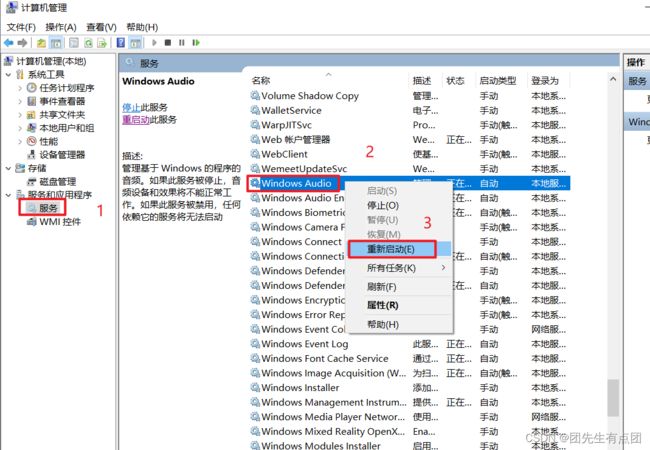Select 计算机管理(本地) root node
650x450 pixels.
[x=51, y=61]
